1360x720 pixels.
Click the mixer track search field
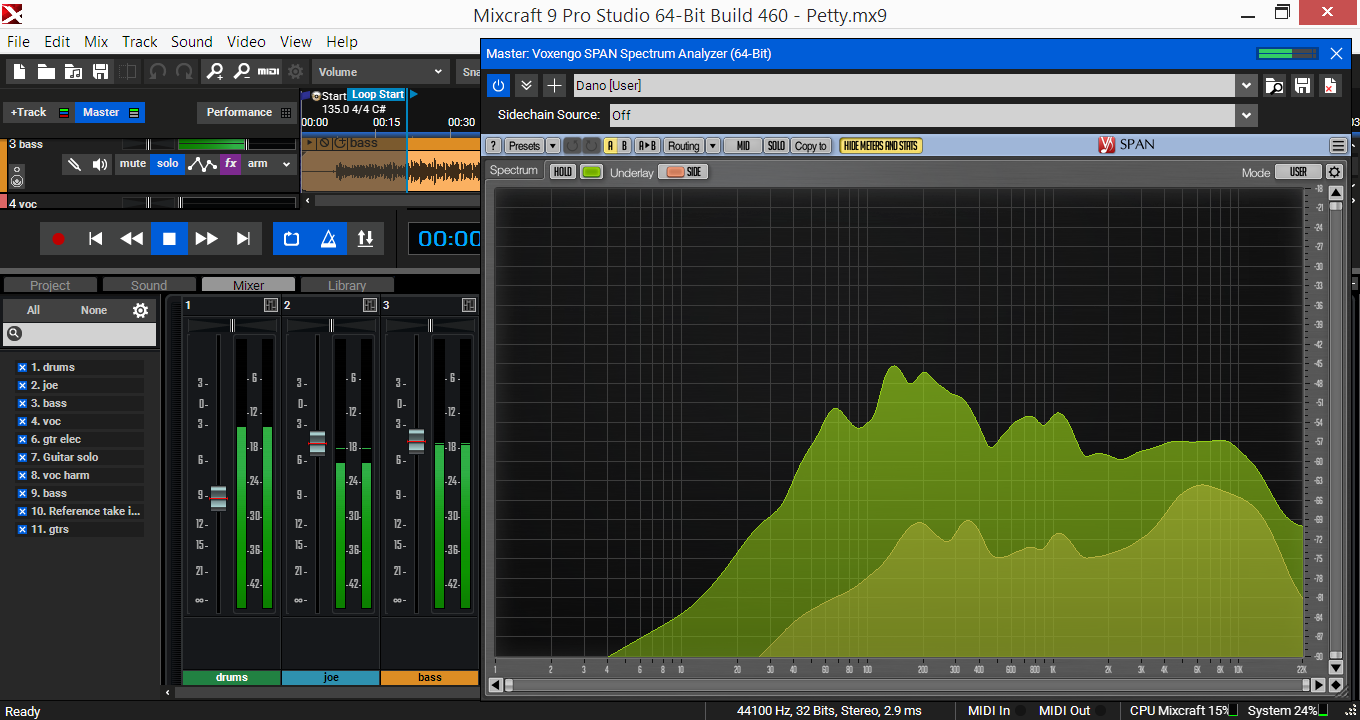(80, 334)
